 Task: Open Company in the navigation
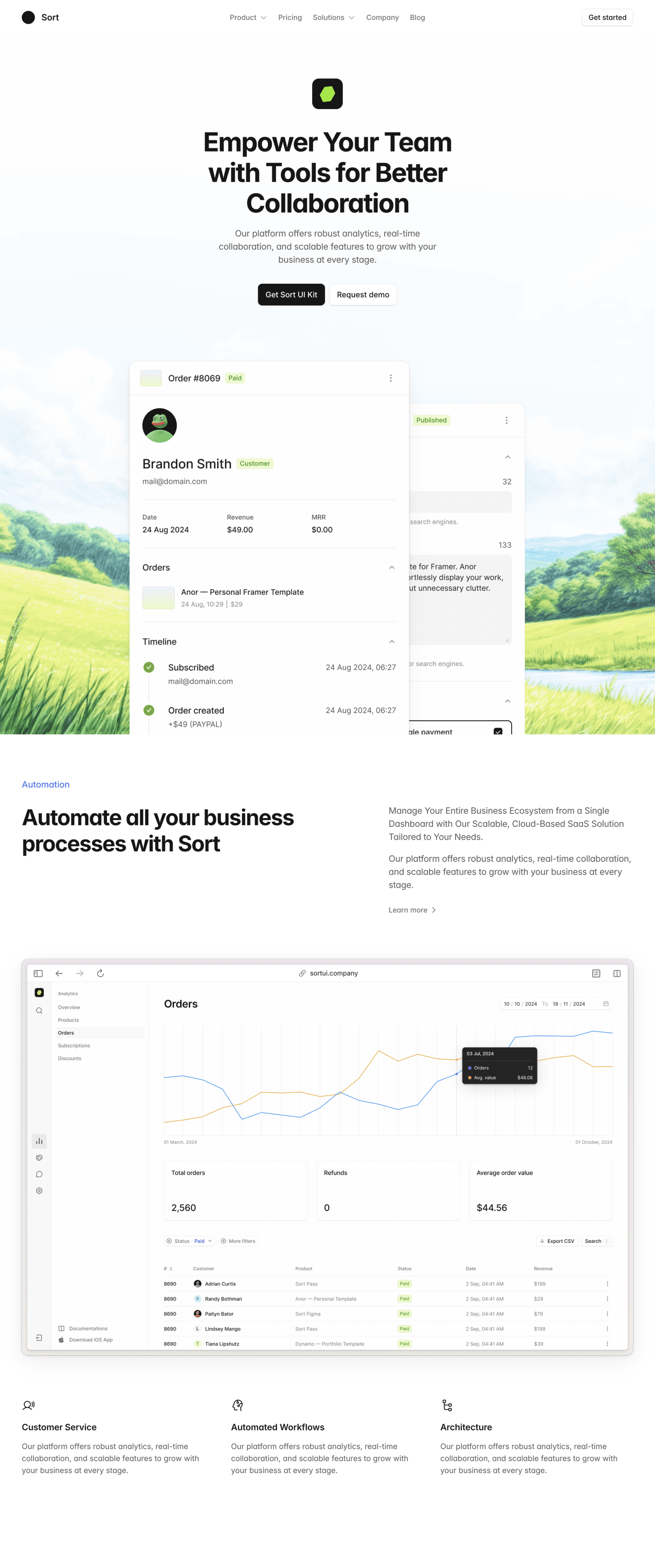click(382, 17)
